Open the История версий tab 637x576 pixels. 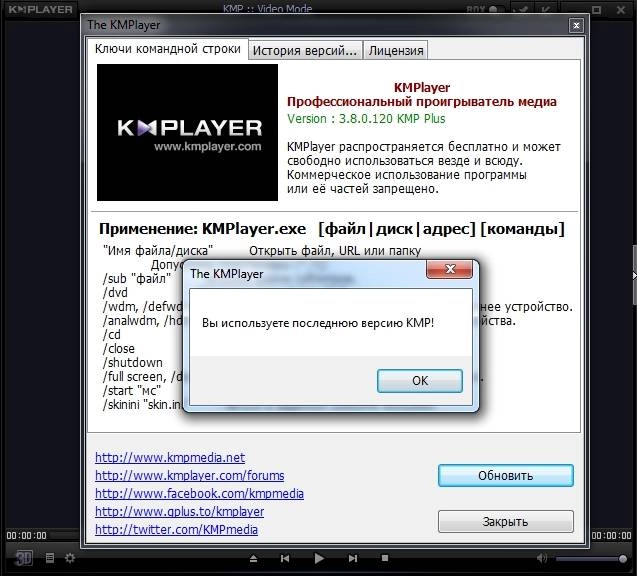click(x=305, y=50)
